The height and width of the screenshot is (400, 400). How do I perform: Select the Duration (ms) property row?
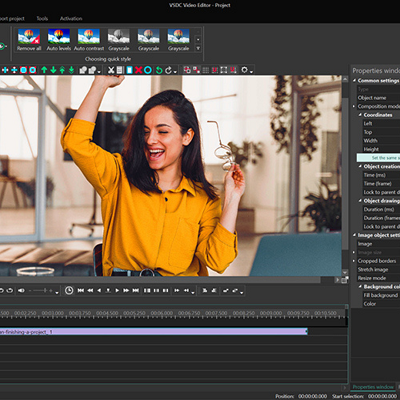pos(381,209)
